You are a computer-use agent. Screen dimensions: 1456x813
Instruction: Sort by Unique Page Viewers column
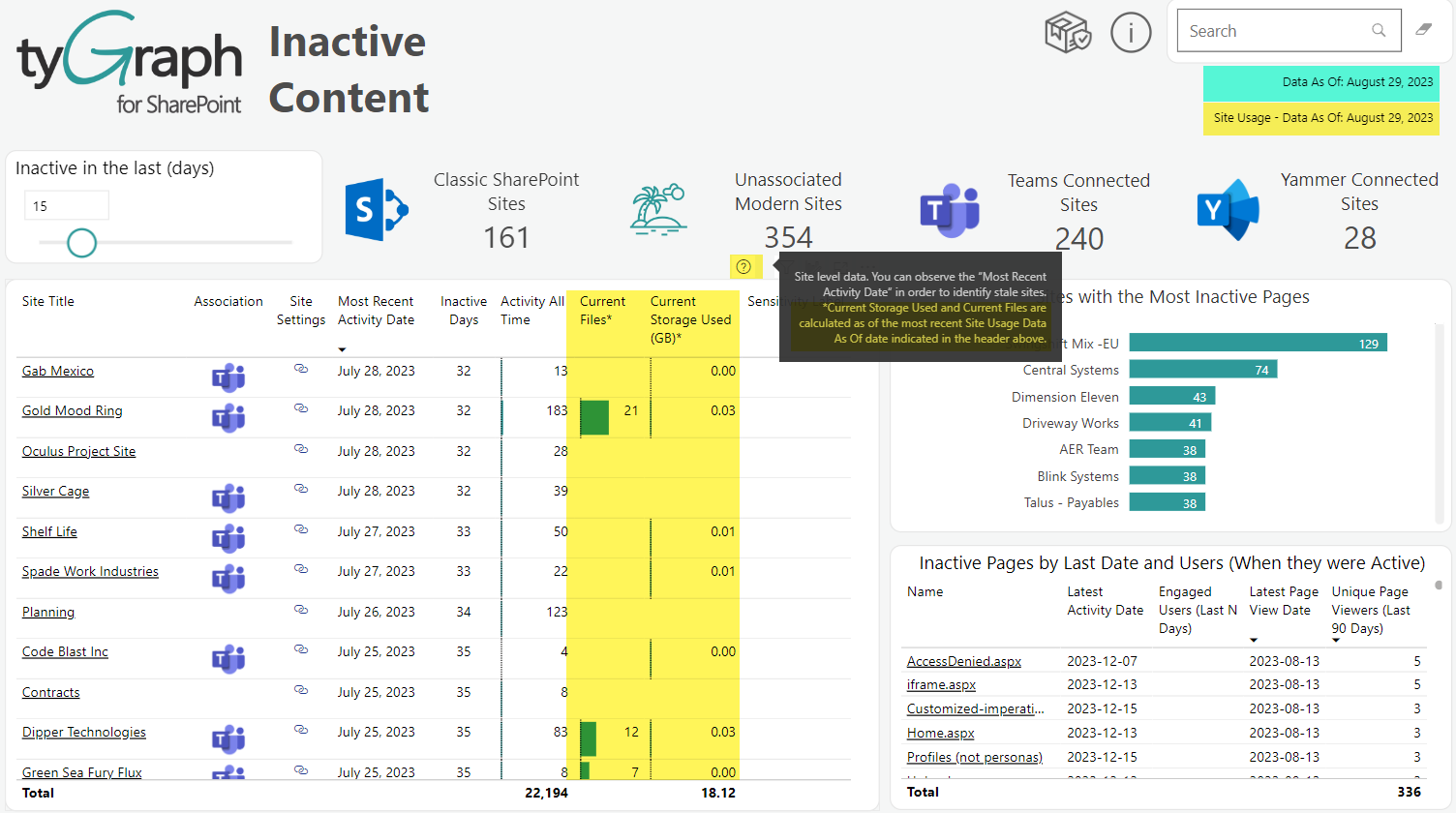tap(1370, 610)
